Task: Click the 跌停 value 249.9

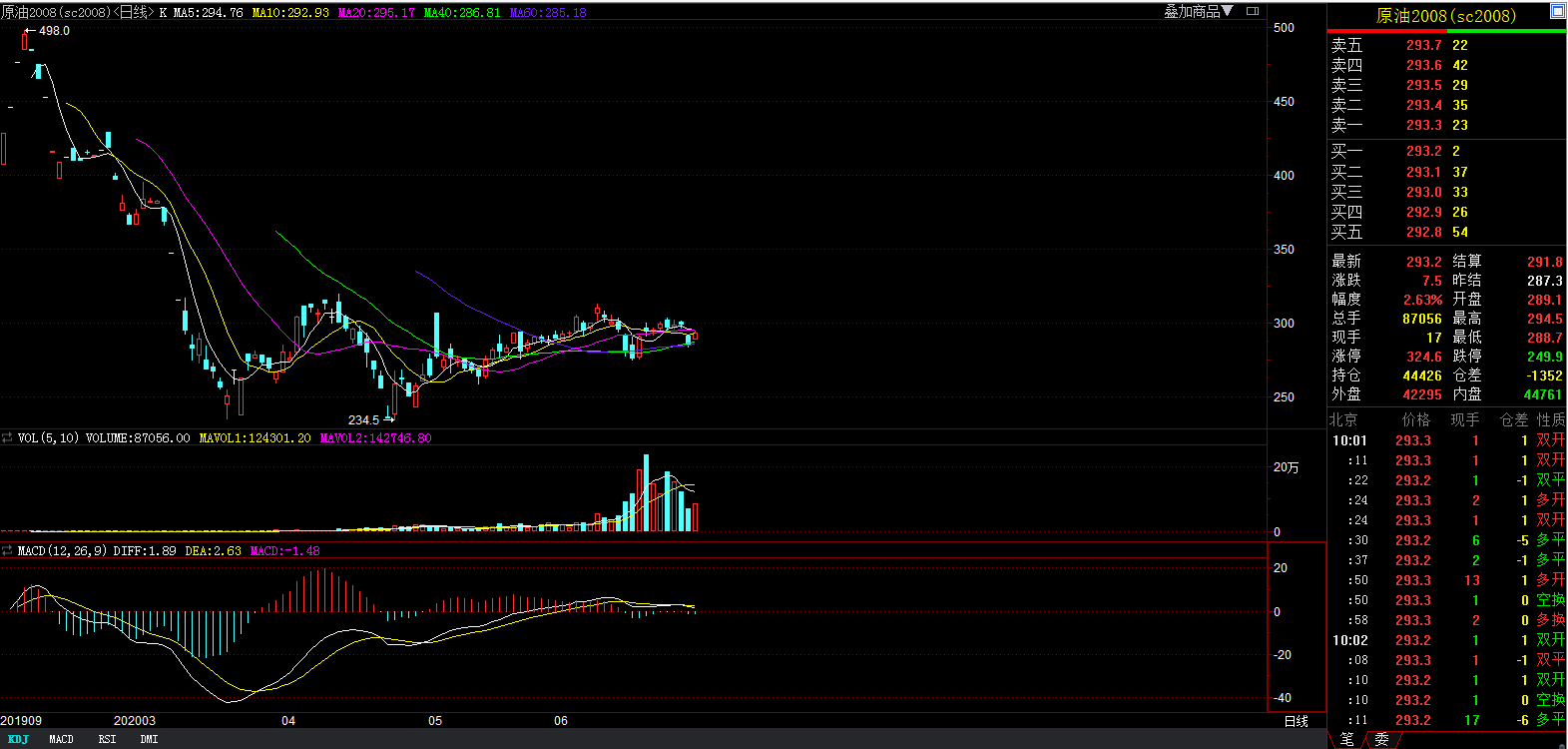Action: [1544, 357]
